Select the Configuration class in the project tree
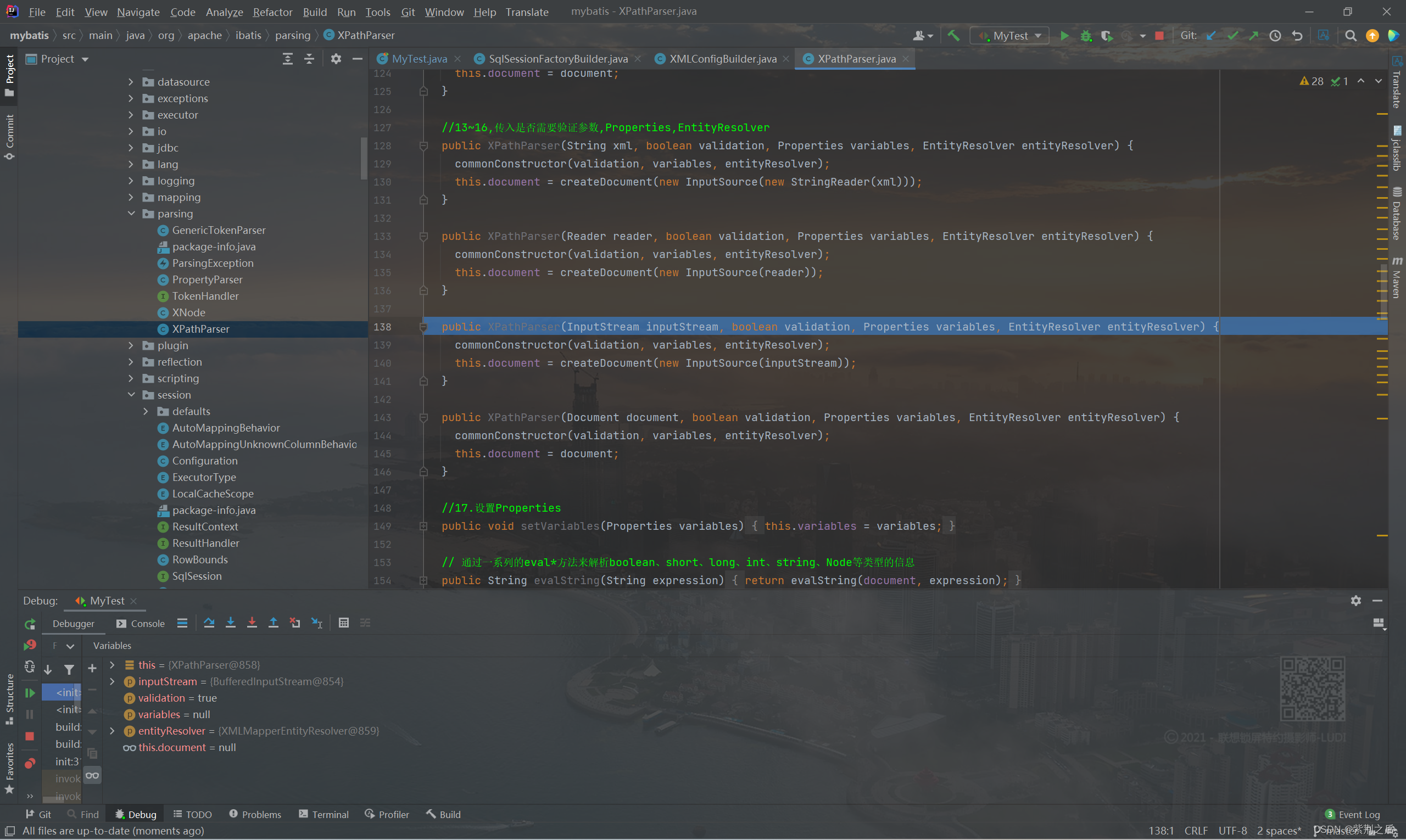This screenshot has height=840, width=1406. 204,460
